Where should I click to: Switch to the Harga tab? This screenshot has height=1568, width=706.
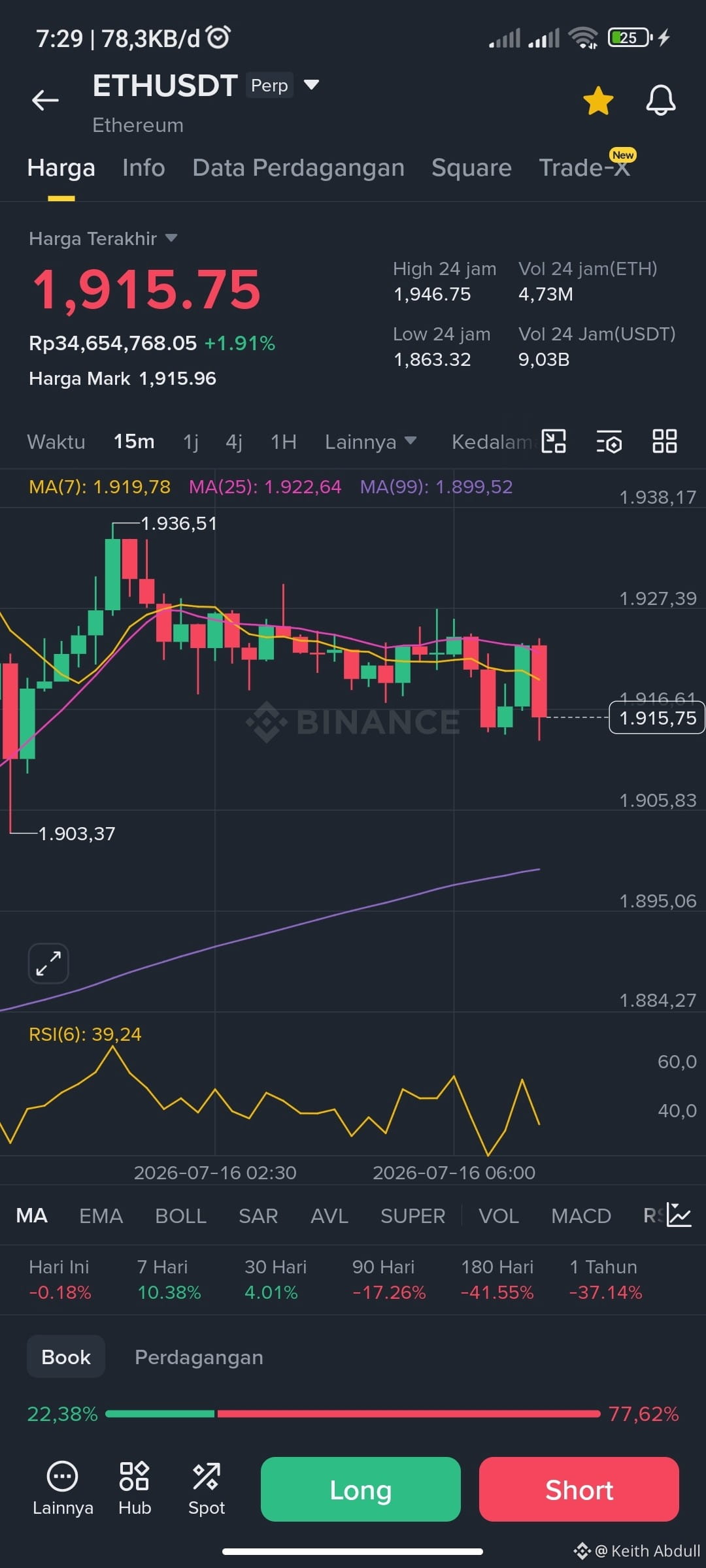[61, 168]
